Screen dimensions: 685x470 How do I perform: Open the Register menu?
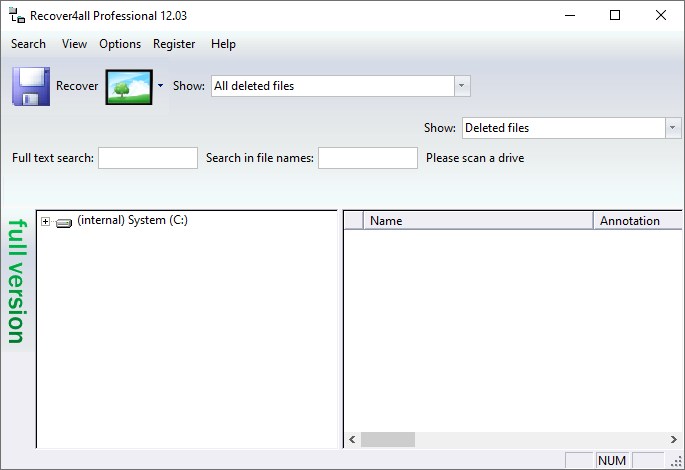[x=174, y=44]
